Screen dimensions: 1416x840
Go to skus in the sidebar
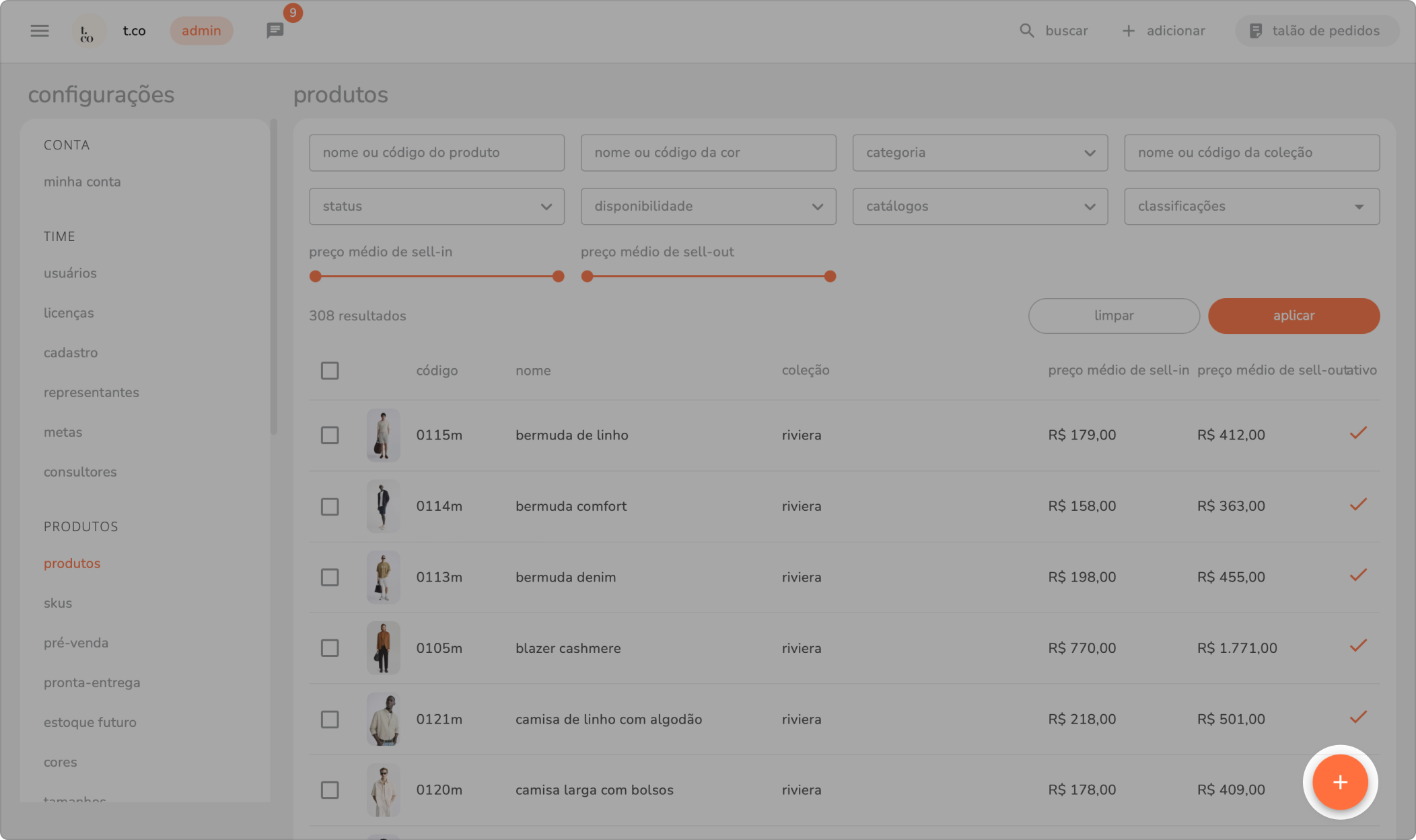click(58, 603)
